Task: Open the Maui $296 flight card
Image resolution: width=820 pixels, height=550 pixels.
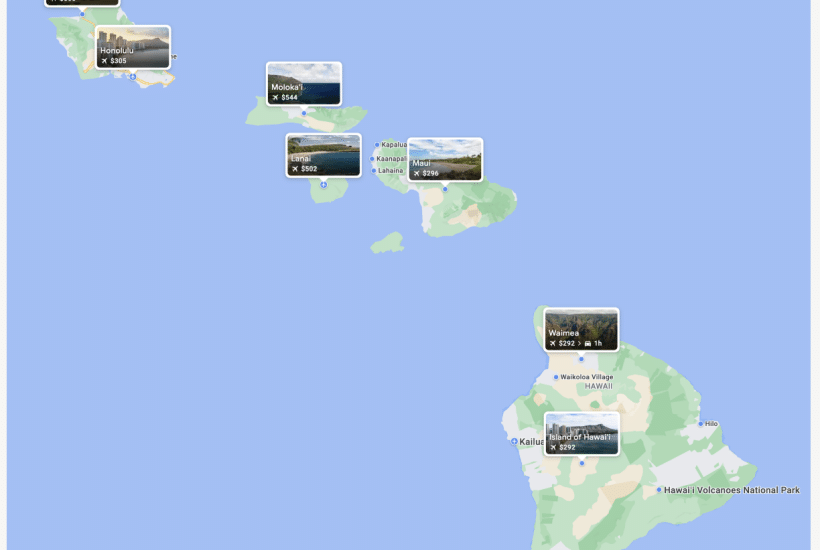Action: (445, 159)
